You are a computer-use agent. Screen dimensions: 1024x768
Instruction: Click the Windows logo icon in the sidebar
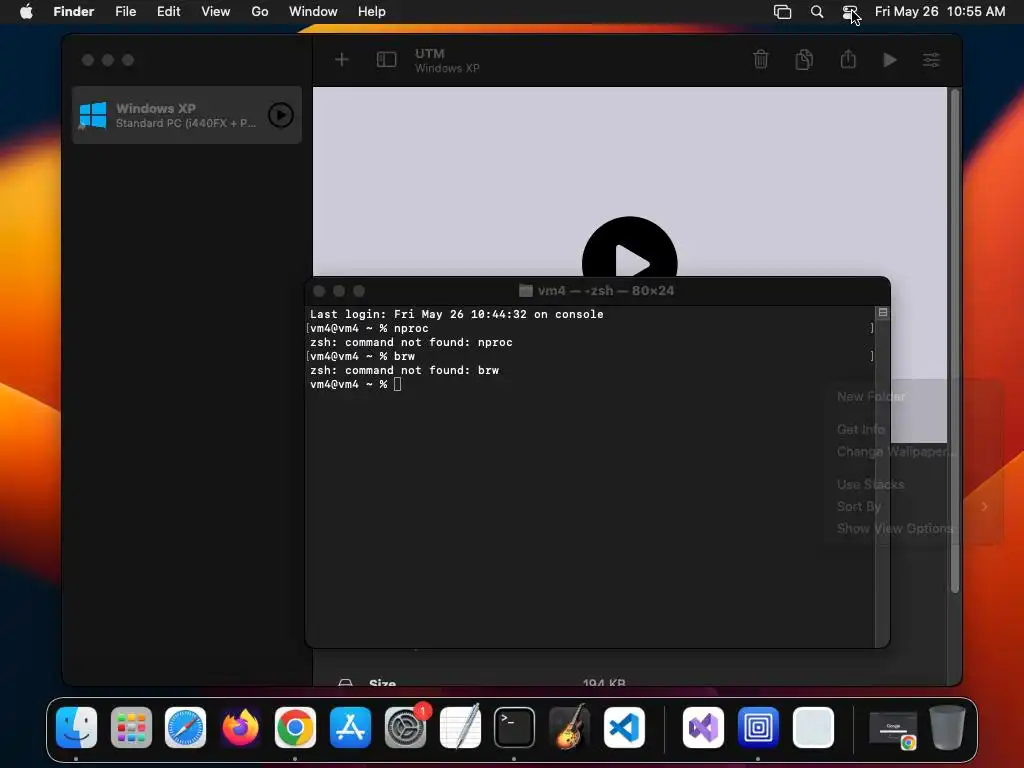pyautogui.click(x=93, y=115)
